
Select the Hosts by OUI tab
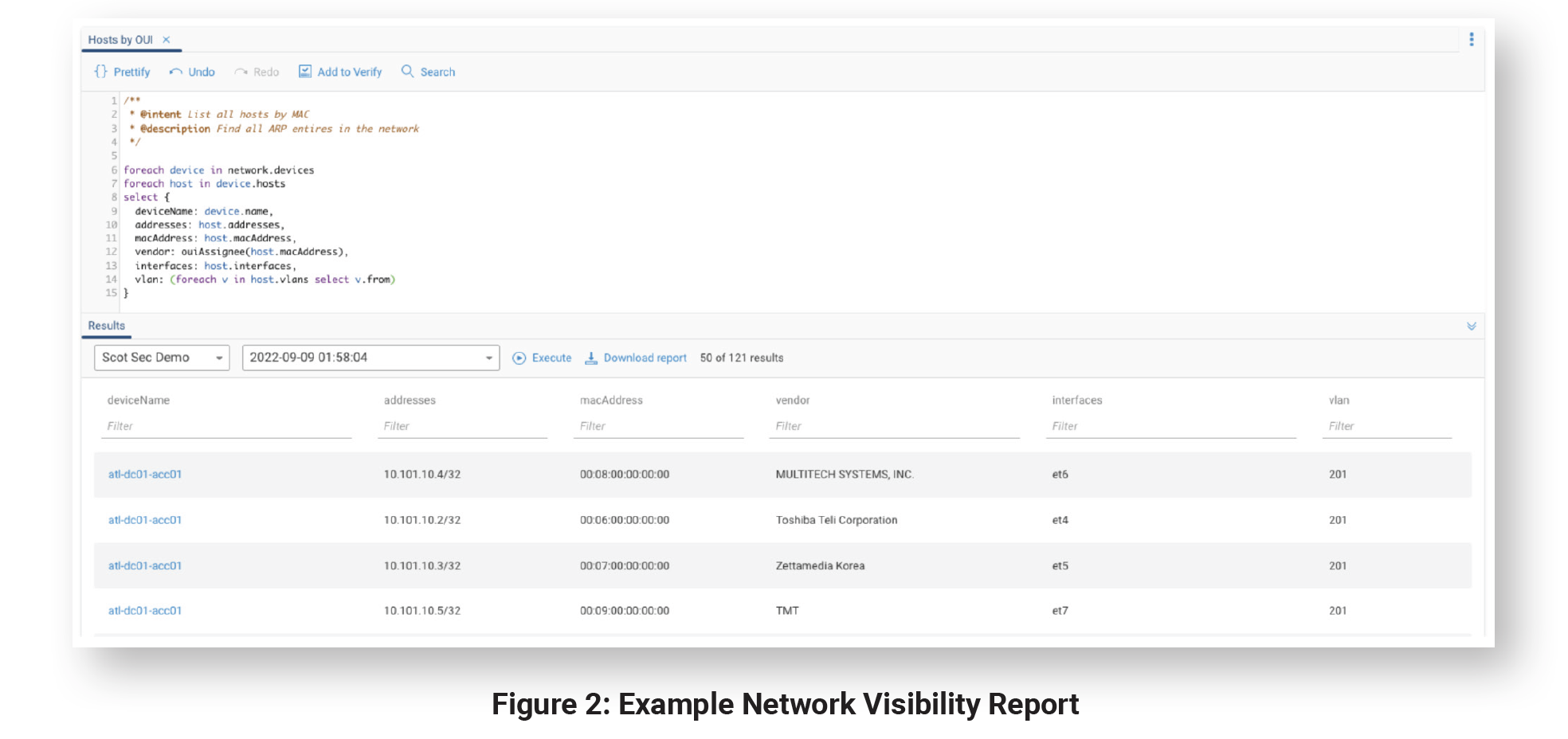[x=120, y=40]
